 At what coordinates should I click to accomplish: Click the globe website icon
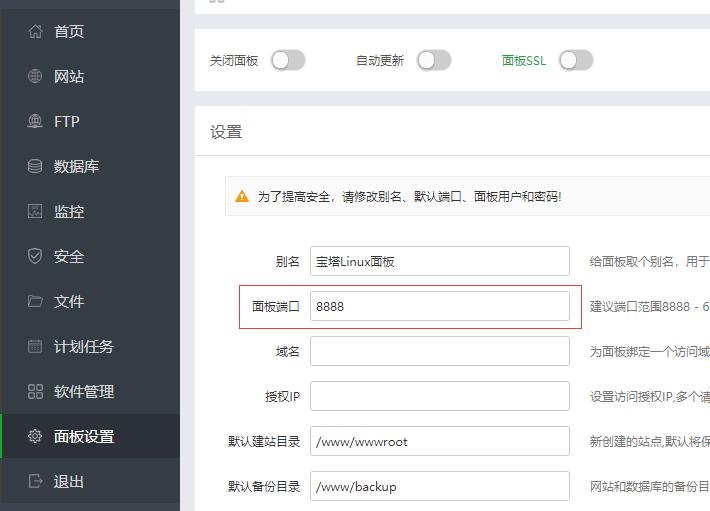pyautogui.click(x=35, y=77)
